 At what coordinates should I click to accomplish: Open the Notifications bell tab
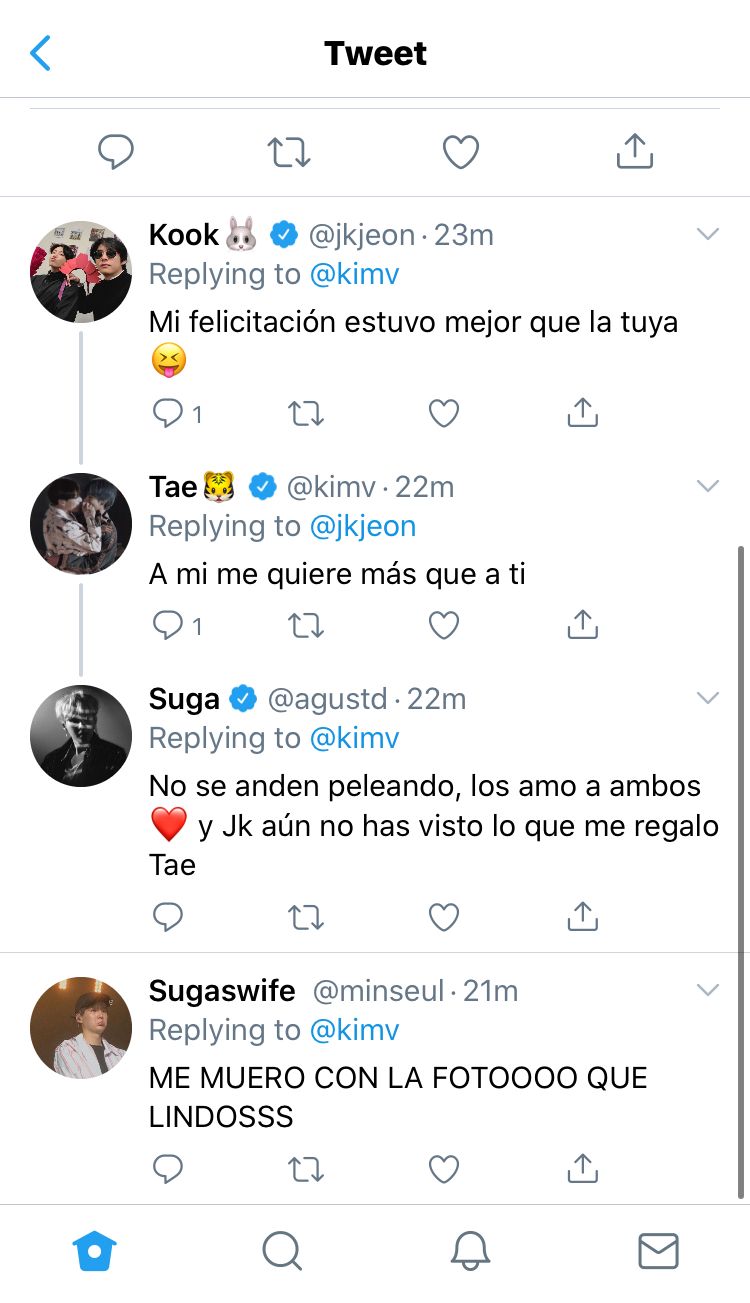pos(470,1251)
